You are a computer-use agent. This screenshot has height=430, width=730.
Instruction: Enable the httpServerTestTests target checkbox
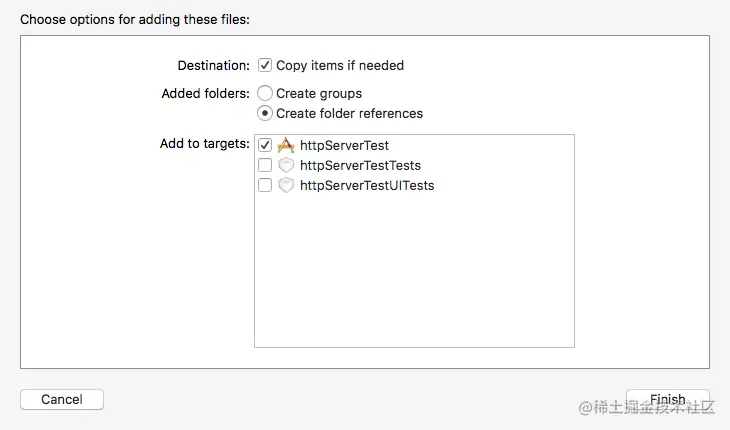click(265, 165)
